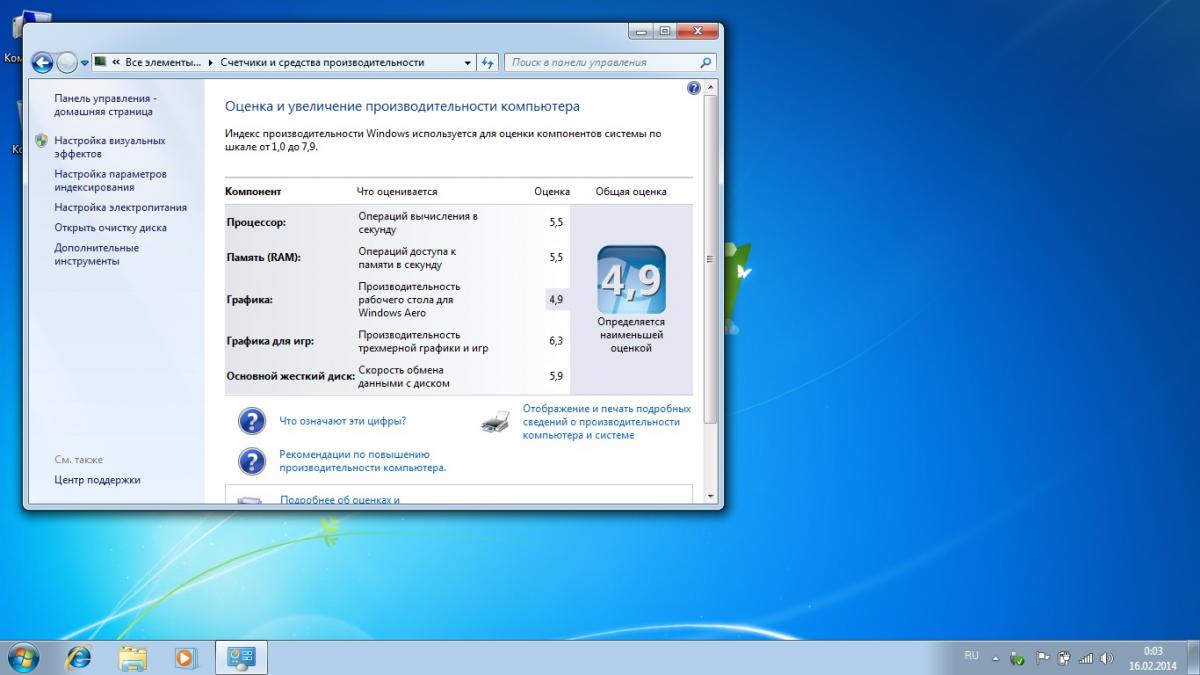Click the «Счетчики и средства производительности» breadcrumb

pos(322,62)
